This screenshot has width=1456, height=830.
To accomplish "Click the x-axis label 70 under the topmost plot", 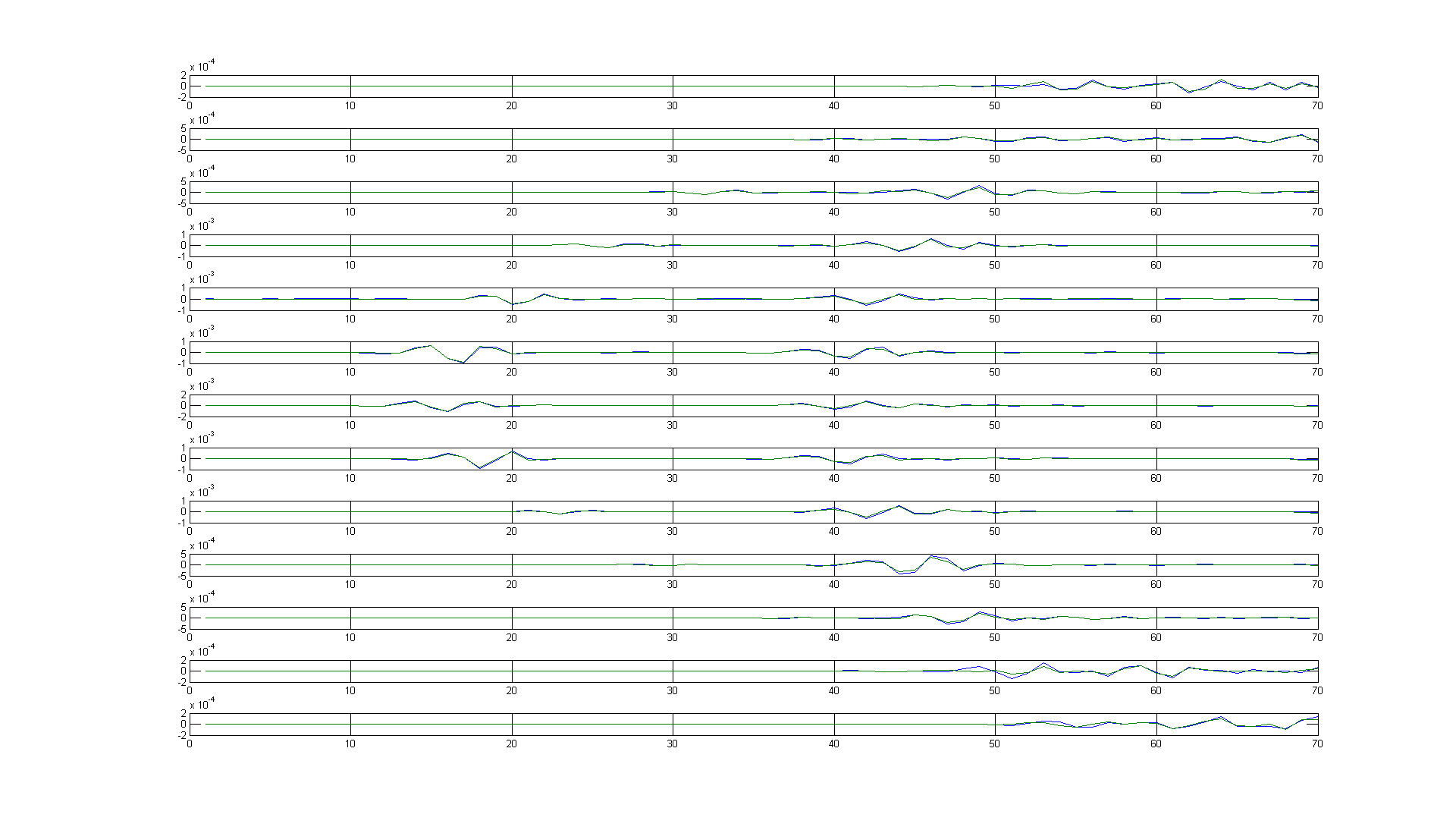I will 1317,105.
